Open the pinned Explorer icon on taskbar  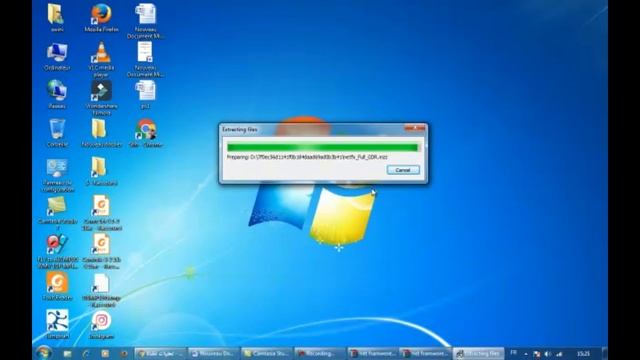click(x=67, y=353)
